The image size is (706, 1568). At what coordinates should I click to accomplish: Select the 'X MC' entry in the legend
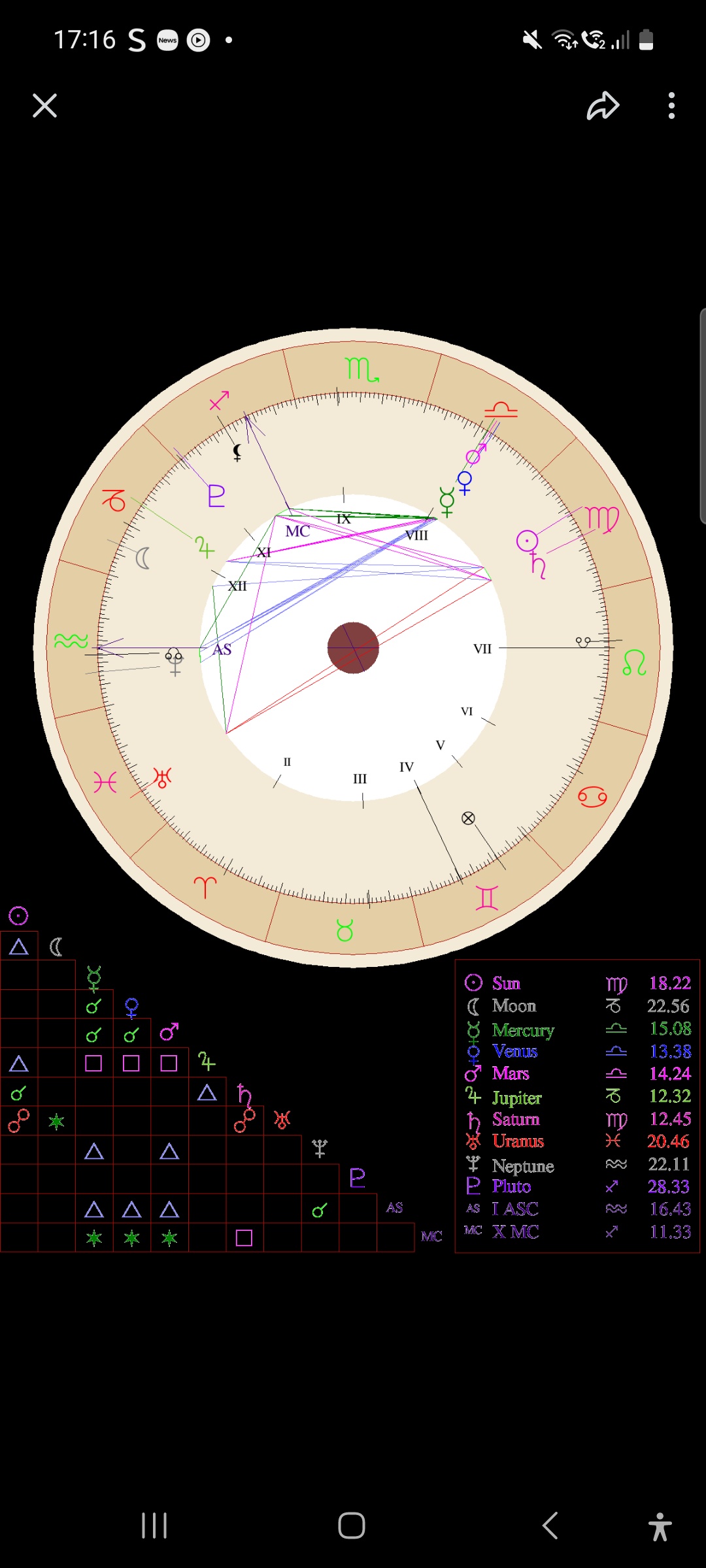(x=515, y=1232)
